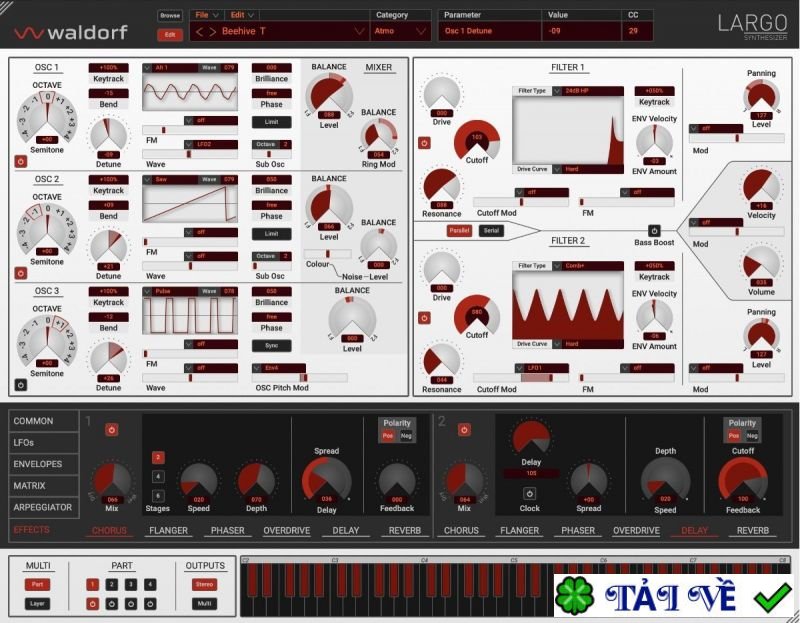Open the File menu

pyautogui.click(x=207, y=16)
